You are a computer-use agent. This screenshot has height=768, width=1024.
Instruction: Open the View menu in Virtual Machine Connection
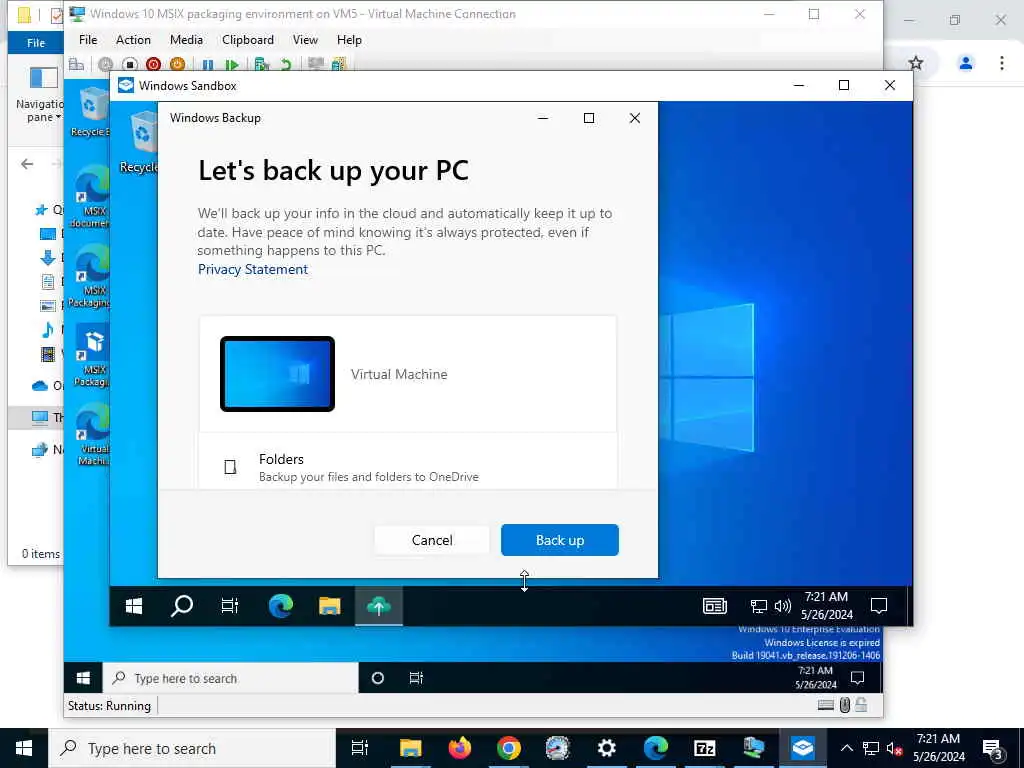(x=305, y=40)
